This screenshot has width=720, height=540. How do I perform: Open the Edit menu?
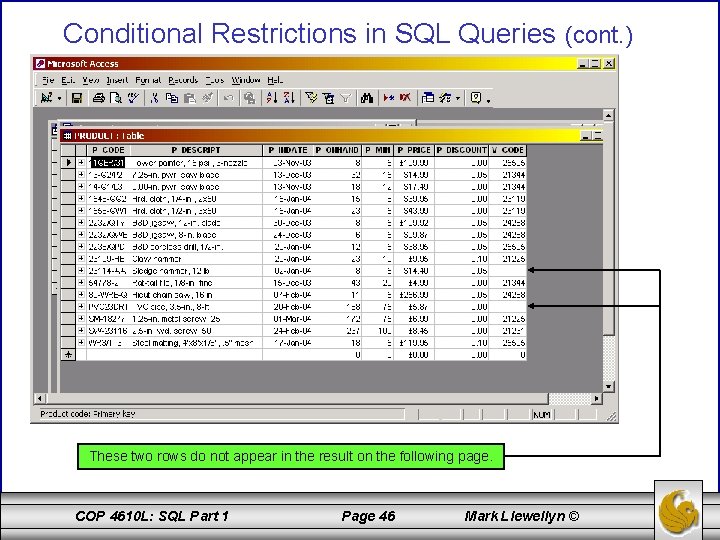pyautogui.click(x=68, y=80)
